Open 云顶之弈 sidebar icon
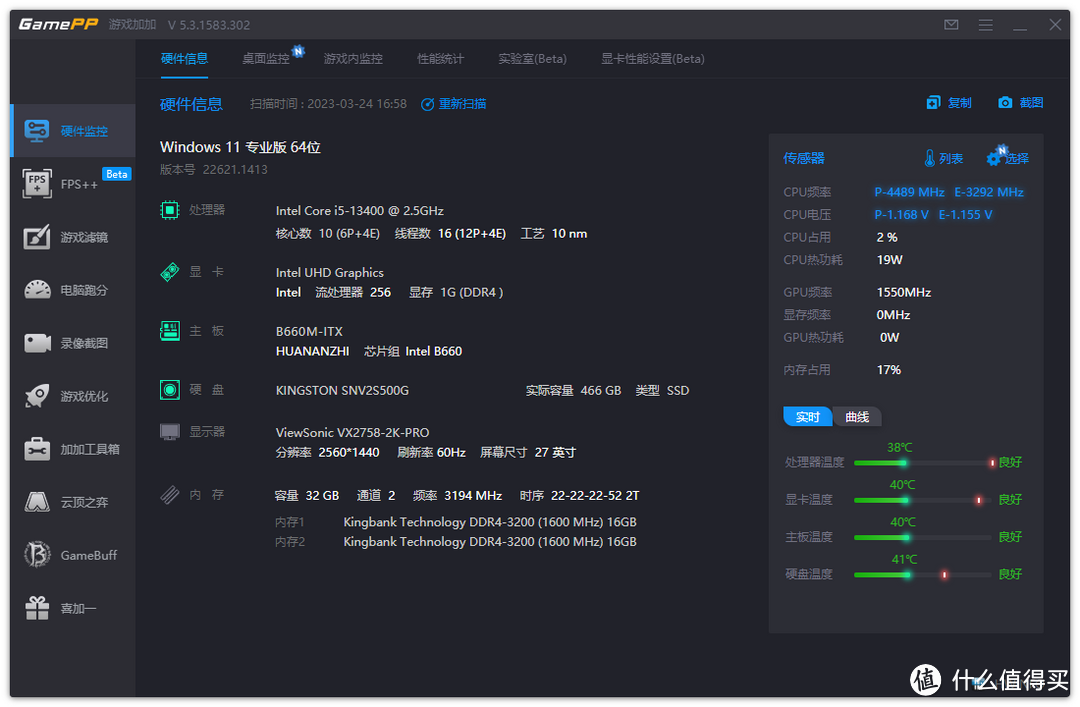This screenshot has width=1080, height=707. pos(37,502)
